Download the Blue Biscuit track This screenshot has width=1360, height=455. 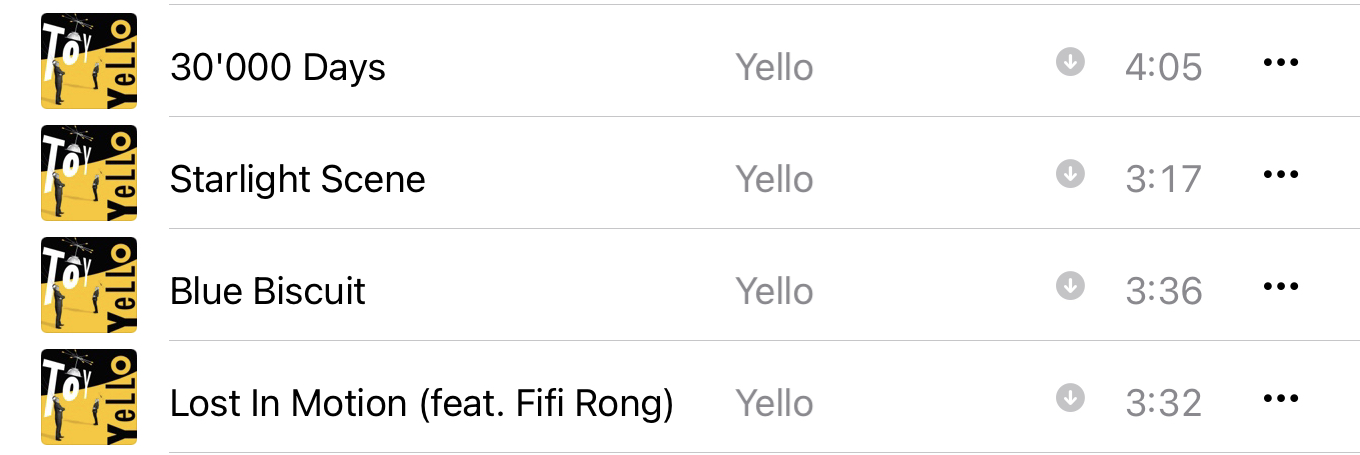1070,286
